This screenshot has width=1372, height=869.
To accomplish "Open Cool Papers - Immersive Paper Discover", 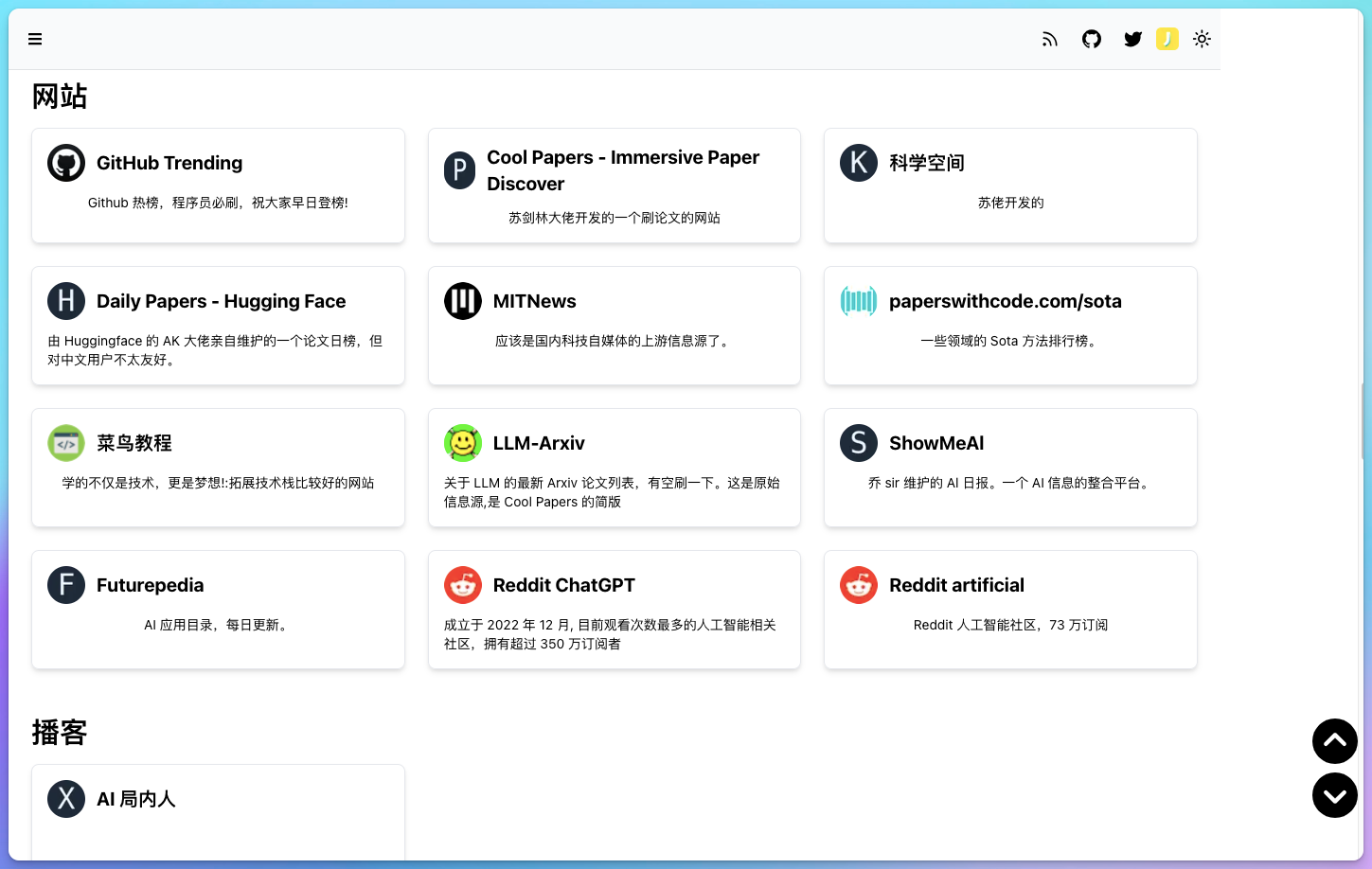I will coord(623,170).
